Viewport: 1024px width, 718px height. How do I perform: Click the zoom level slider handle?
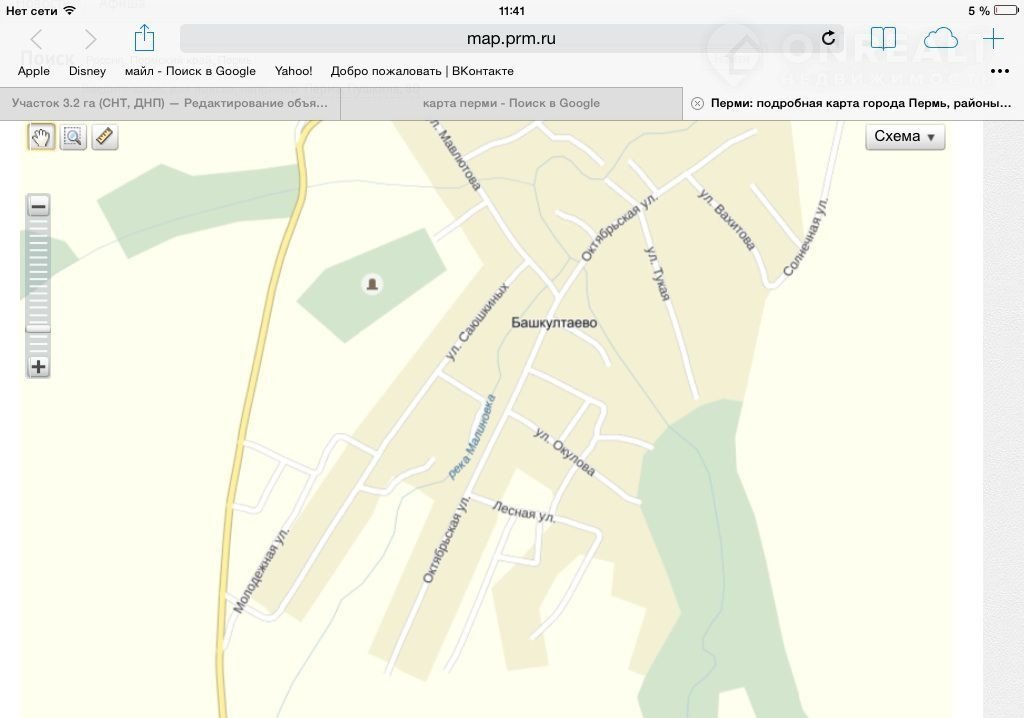[x=38, y=328]
